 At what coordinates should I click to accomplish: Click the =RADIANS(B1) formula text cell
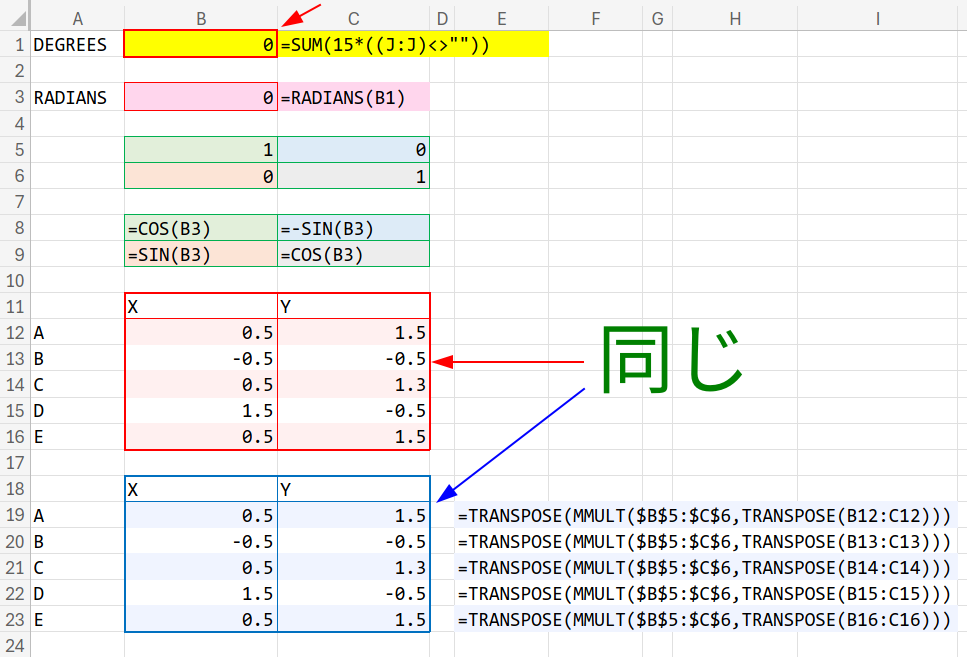coord(353,98)
